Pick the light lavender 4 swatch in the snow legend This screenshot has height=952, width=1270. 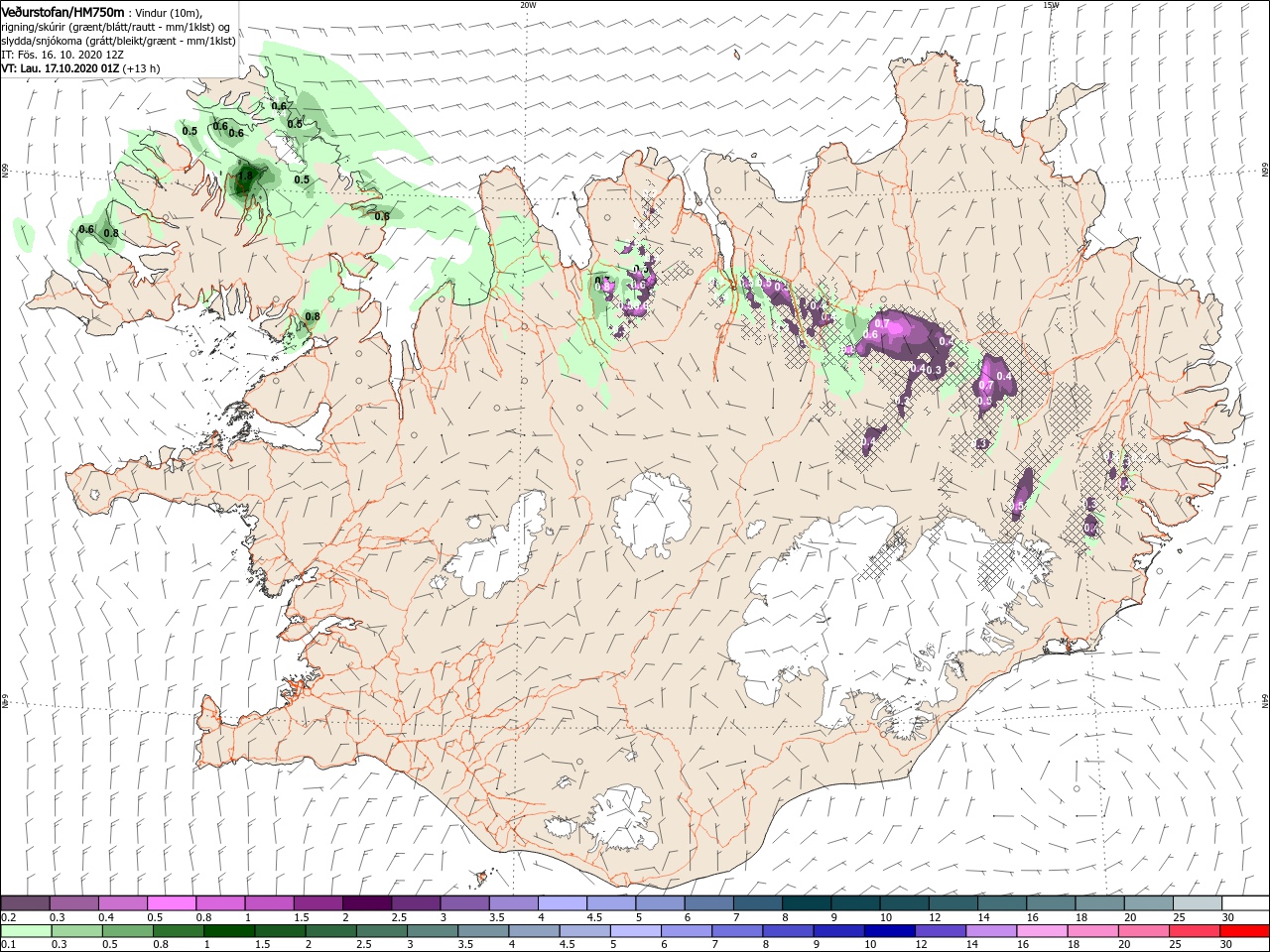(x=562, y=903)
